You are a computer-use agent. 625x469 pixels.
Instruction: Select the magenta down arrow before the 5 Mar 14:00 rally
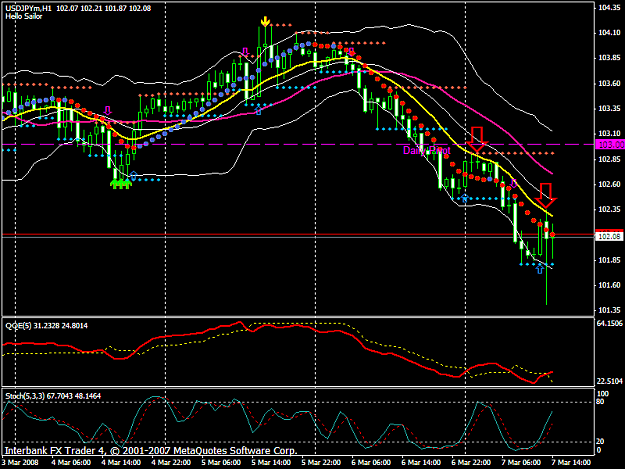tap(245, 52)
